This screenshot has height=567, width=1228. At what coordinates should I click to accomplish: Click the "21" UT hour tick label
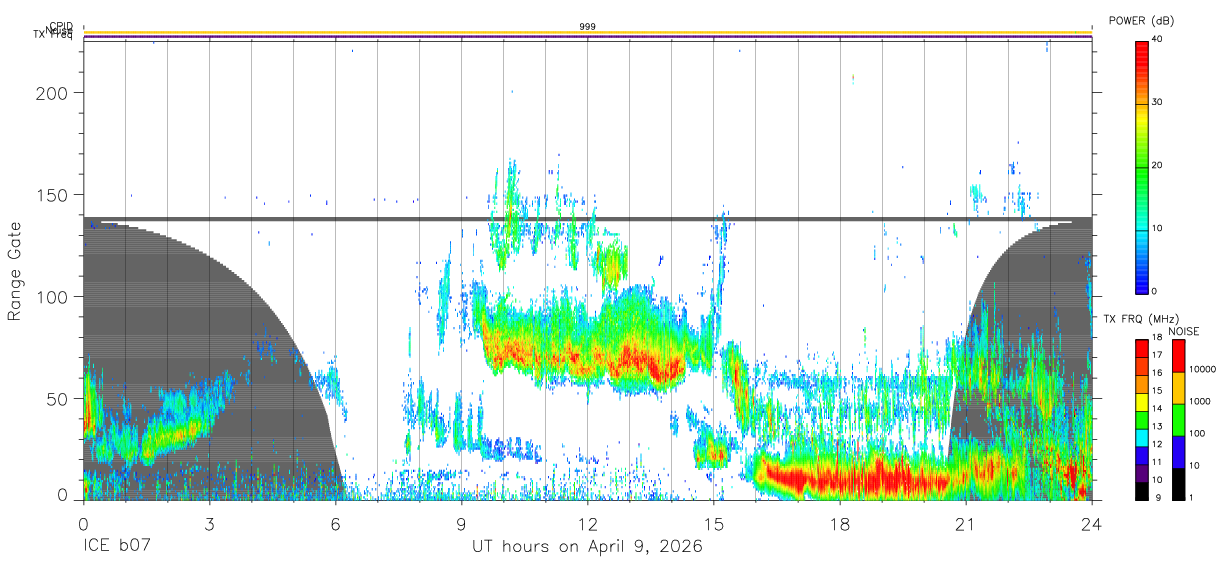[x=966, y=523]
